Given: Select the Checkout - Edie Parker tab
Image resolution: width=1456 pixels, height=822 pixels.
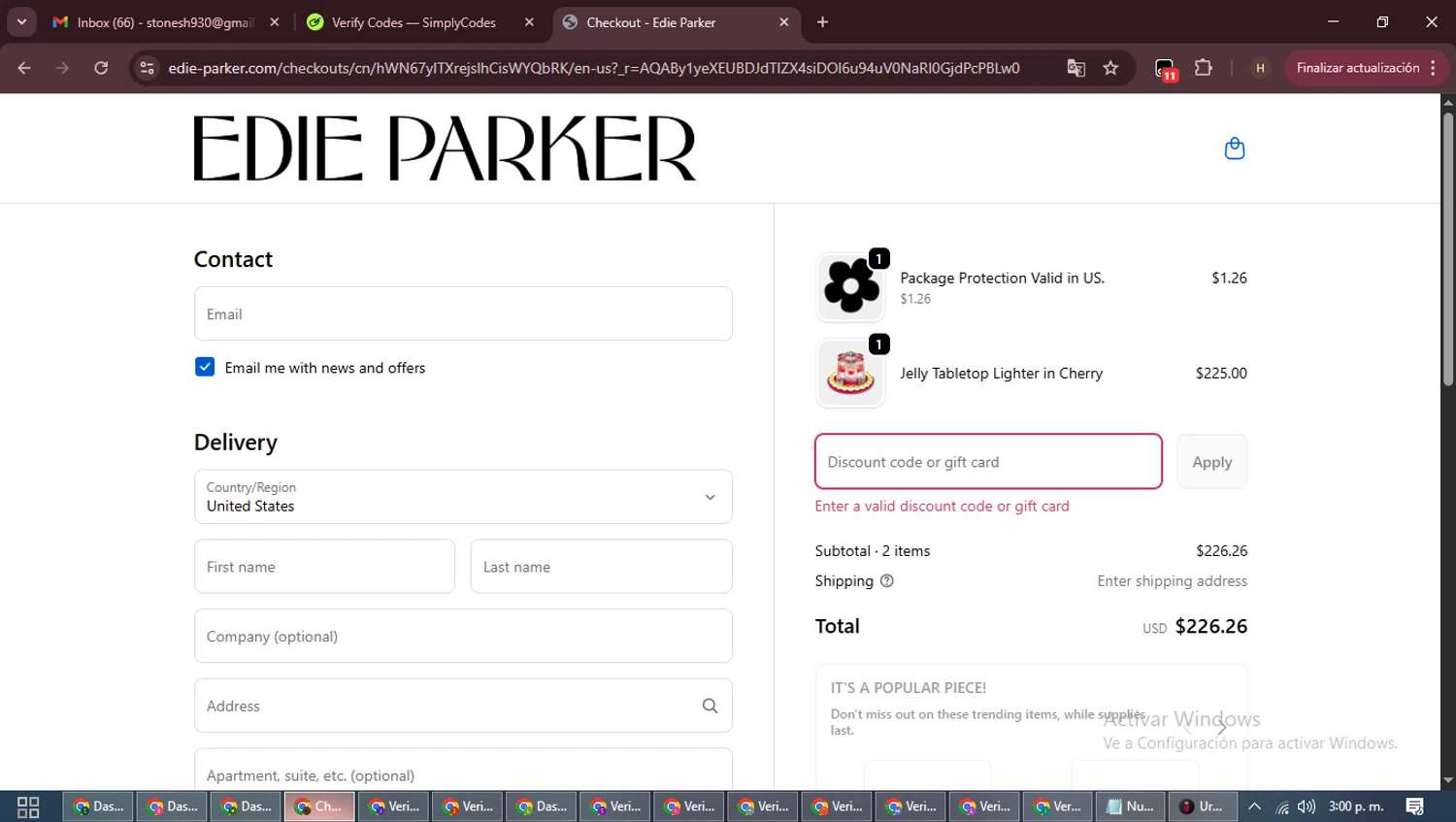Looking at the screenshot, I should pos(675,22).
